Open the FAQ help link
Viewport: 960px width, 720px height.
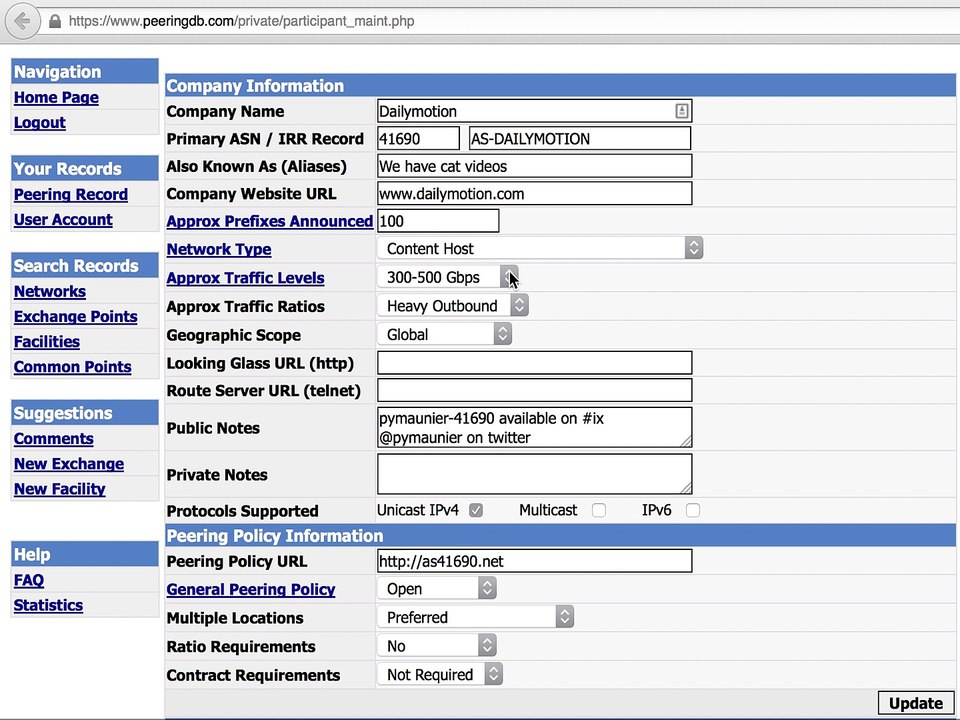pos(29,580)
